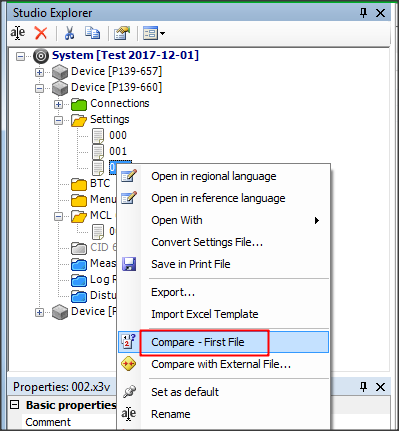This screenshot has width=399, height=431.
Task: Select settings file 000
Action: click(118, 135)
